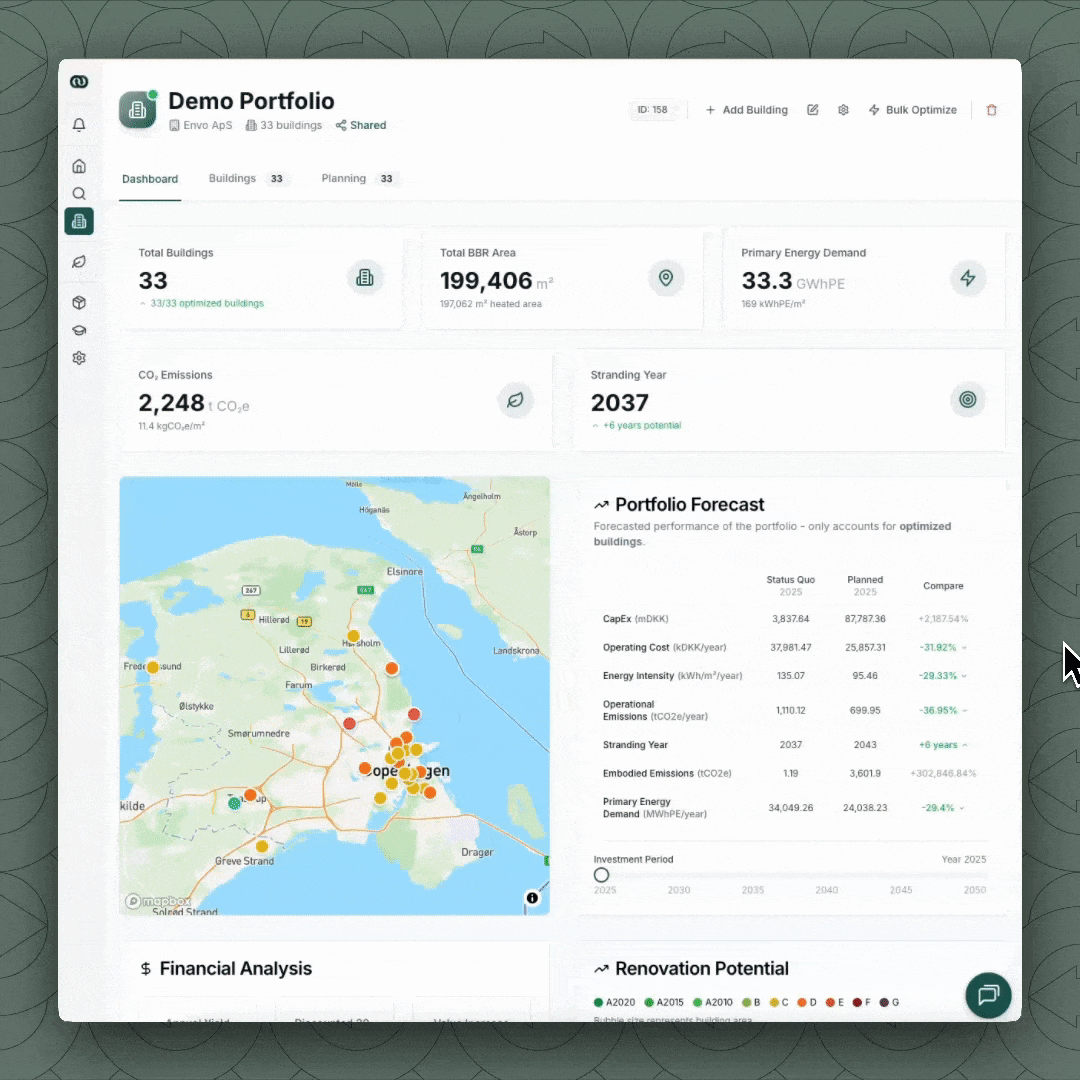The width and height of the screenshot is (1080, 1080).
Task: Switch to the Planning tab
Action: point(344,179)
